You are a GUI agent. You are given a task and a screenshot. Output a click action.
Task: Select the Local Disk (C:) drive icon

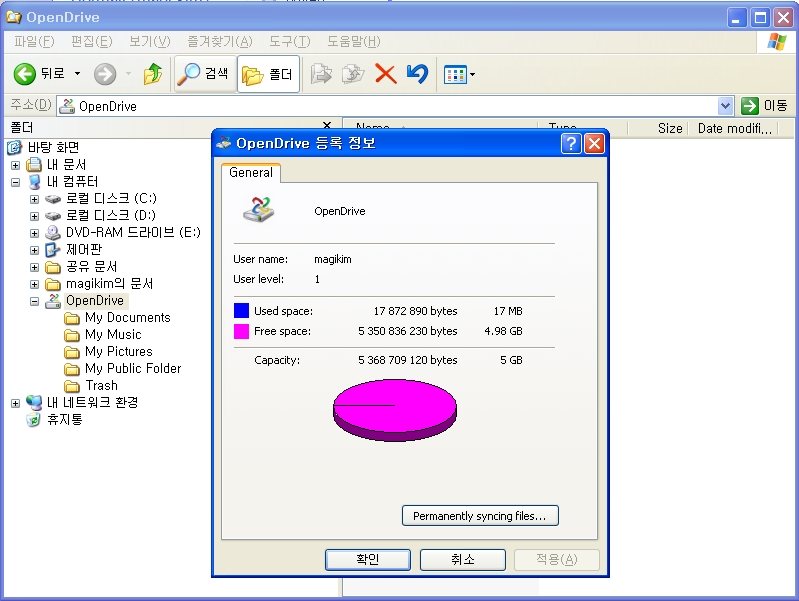[x=53, y=199]
